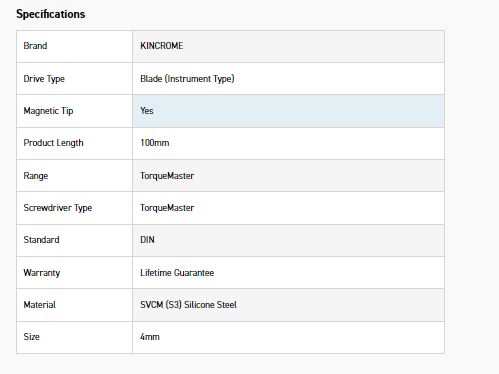Select the Screwdriver Type label

coord(58,208)
